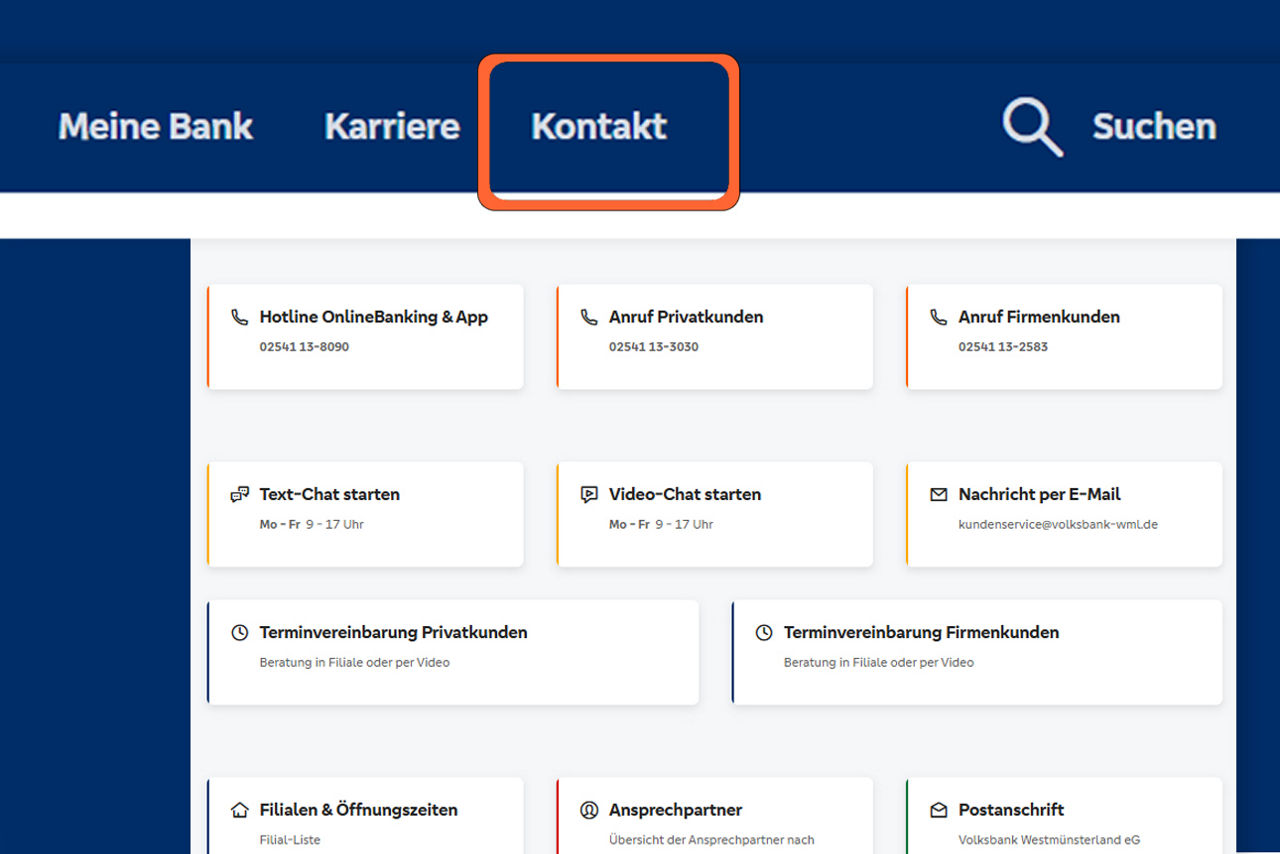Click the house icon for Filialen
1280x854 pixels.
239,810
